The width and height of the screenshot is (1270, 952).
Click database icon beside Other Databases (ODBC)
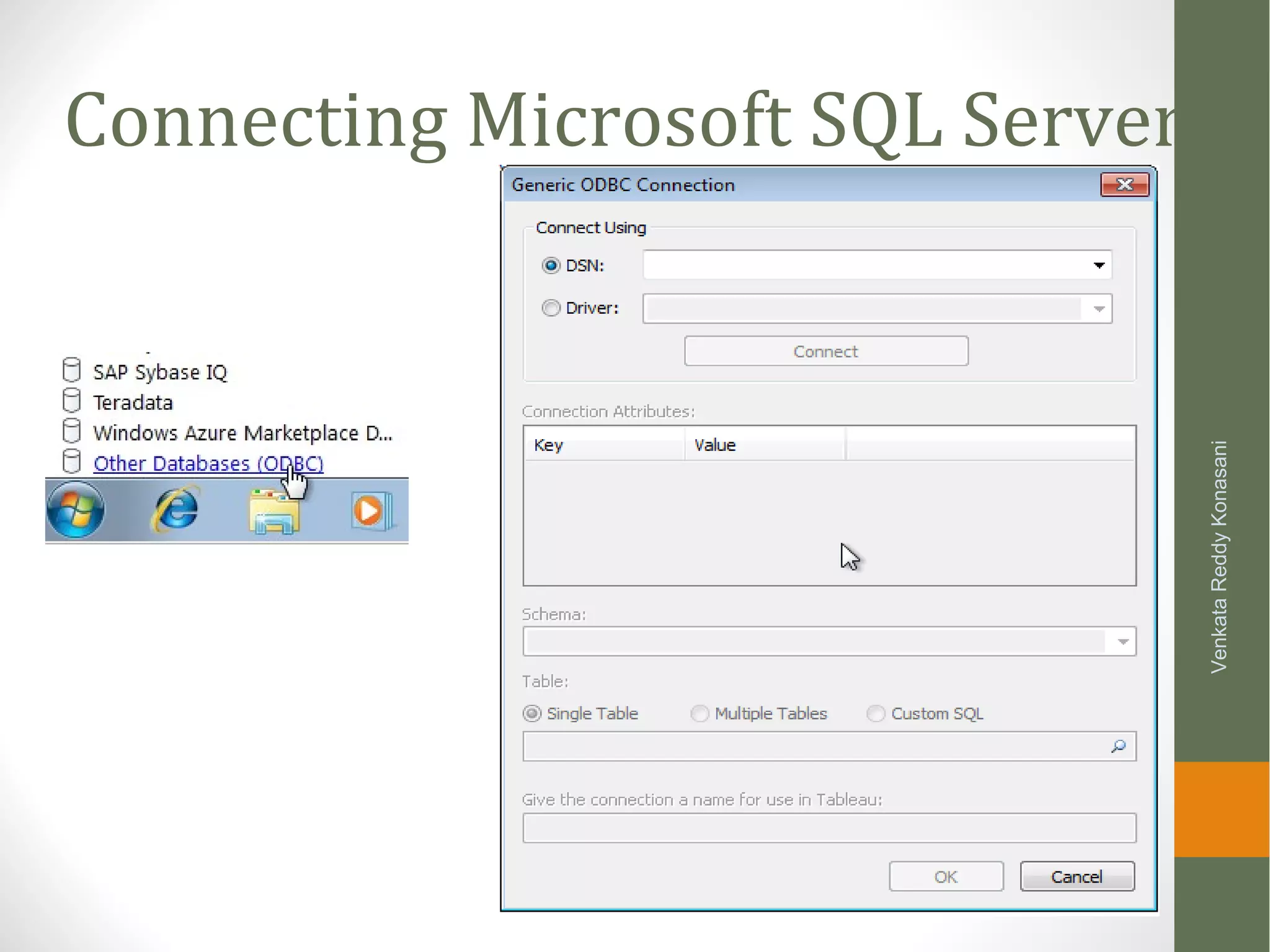[x=72, y=461]
